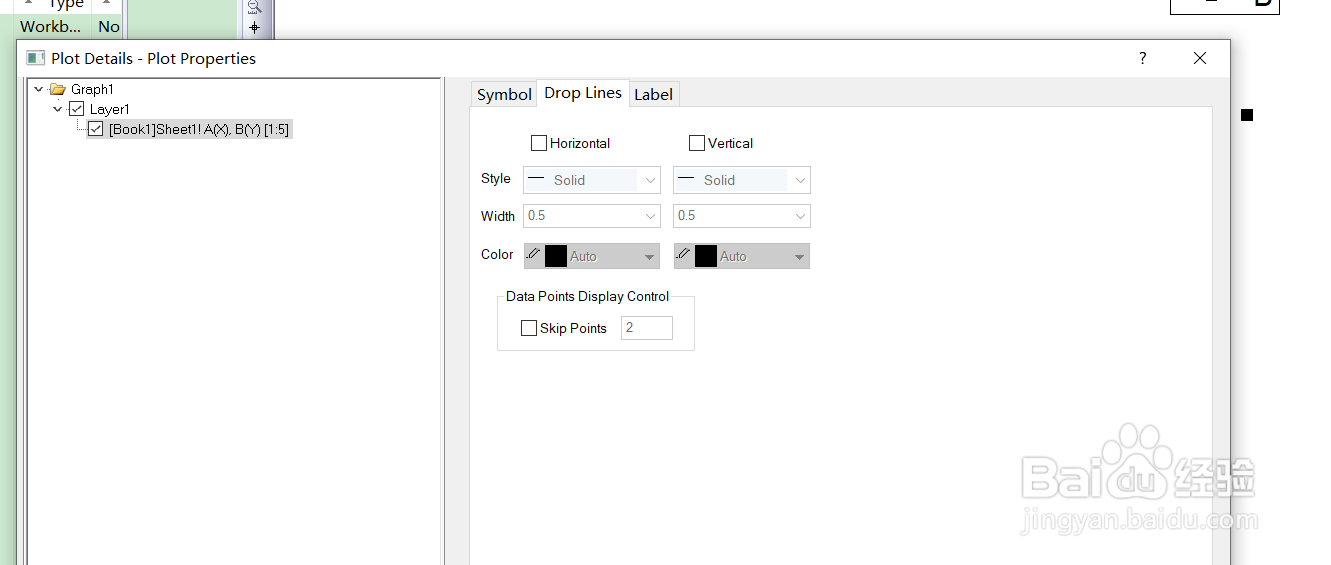1331x565 pixels.
Task: Open Horizontal Color dropdown arrow
Action: click(650, 257)
